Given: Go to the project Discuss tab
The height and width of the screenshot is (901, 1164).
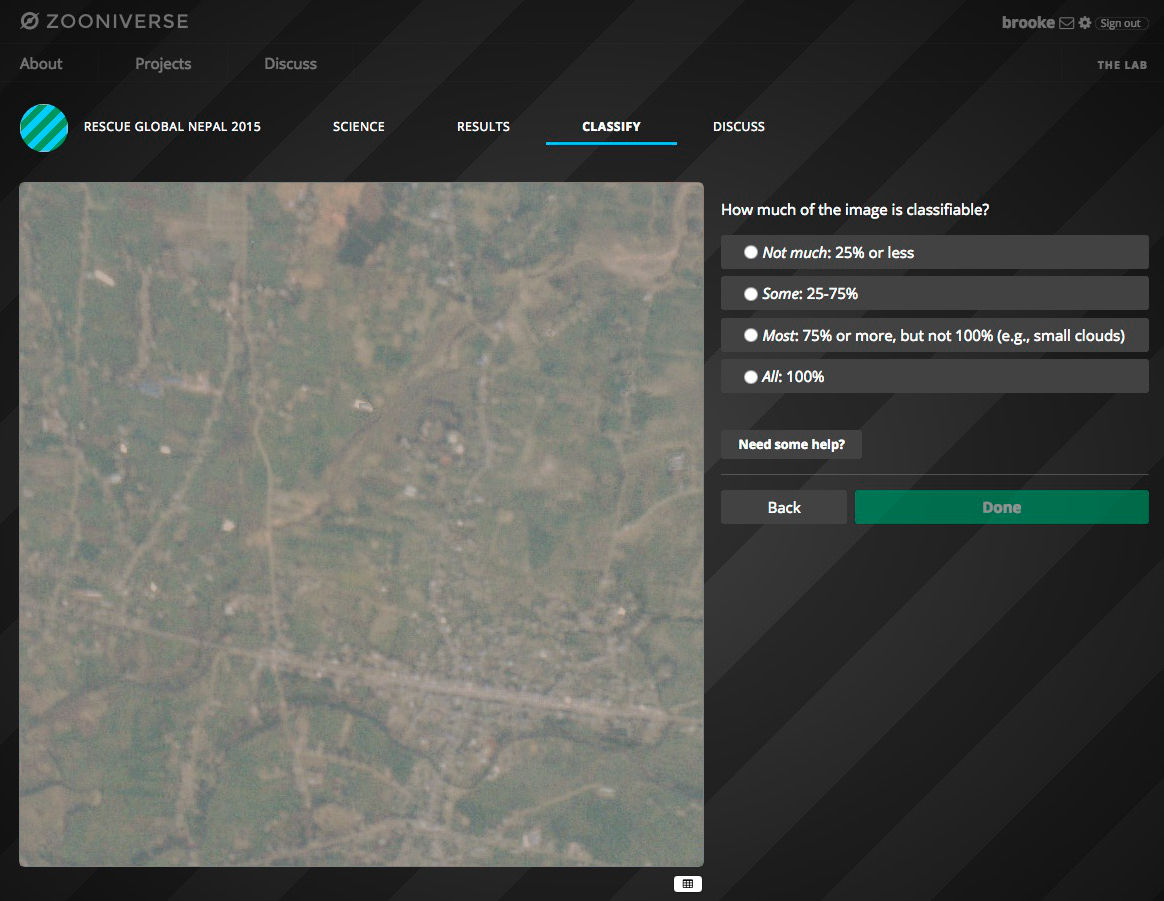Looking at the screenshot, I should [x=738, y=127].
